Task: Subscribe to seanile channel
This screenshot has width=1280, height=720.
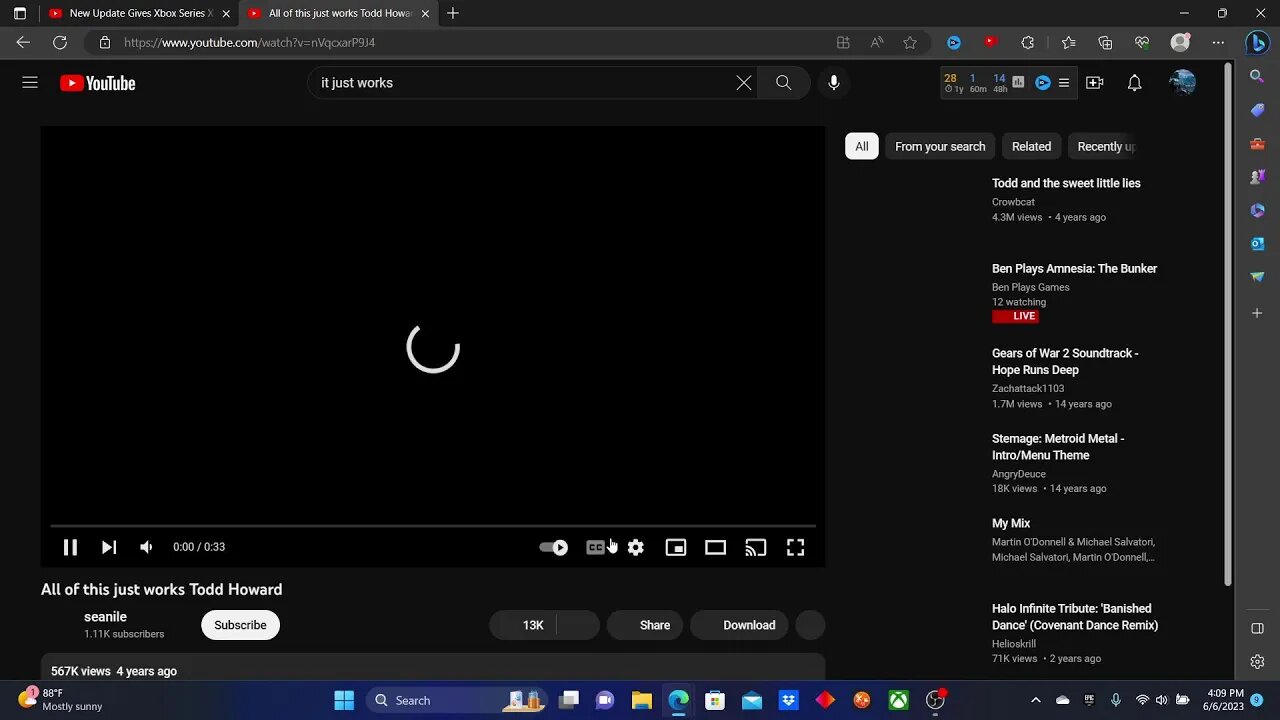Action: tap(240, 625)
